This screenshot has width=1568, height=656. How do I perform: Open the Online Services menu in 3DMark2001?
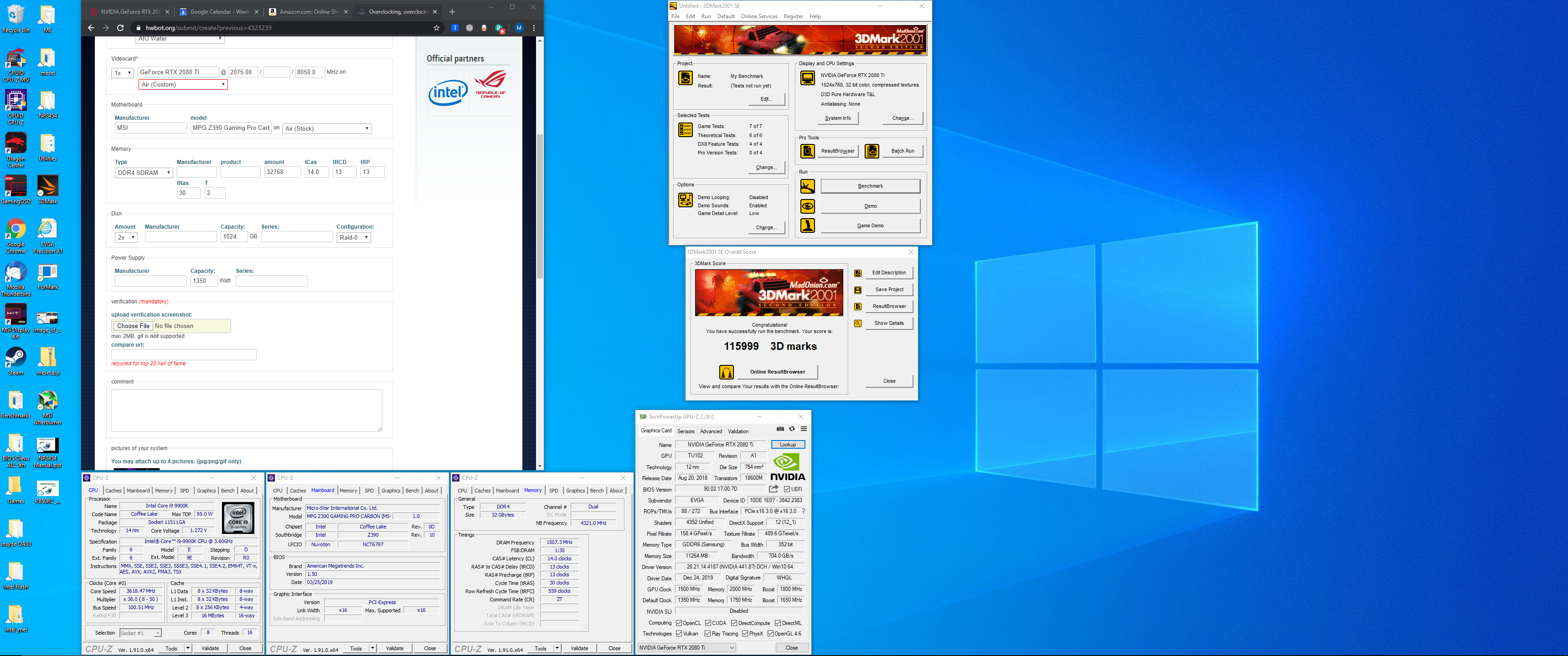(759, 16)
